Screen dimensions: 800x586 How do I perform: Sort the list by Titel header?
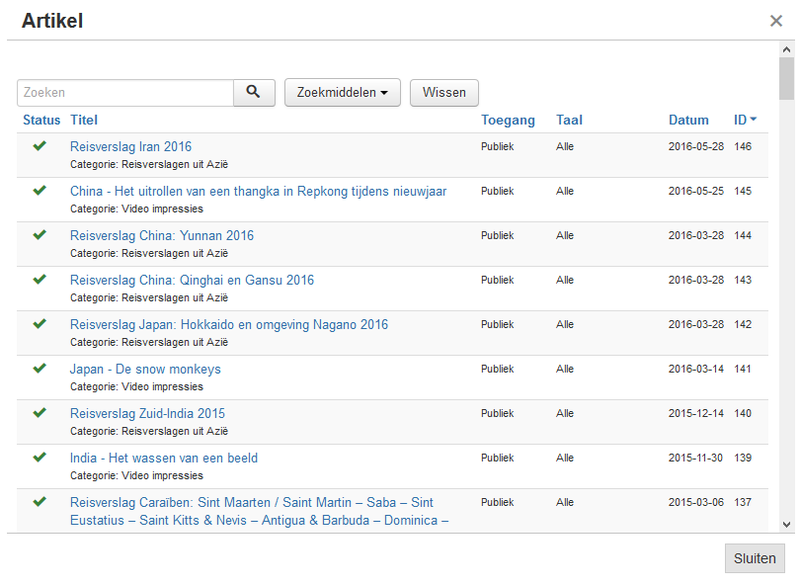coord(84,120)
